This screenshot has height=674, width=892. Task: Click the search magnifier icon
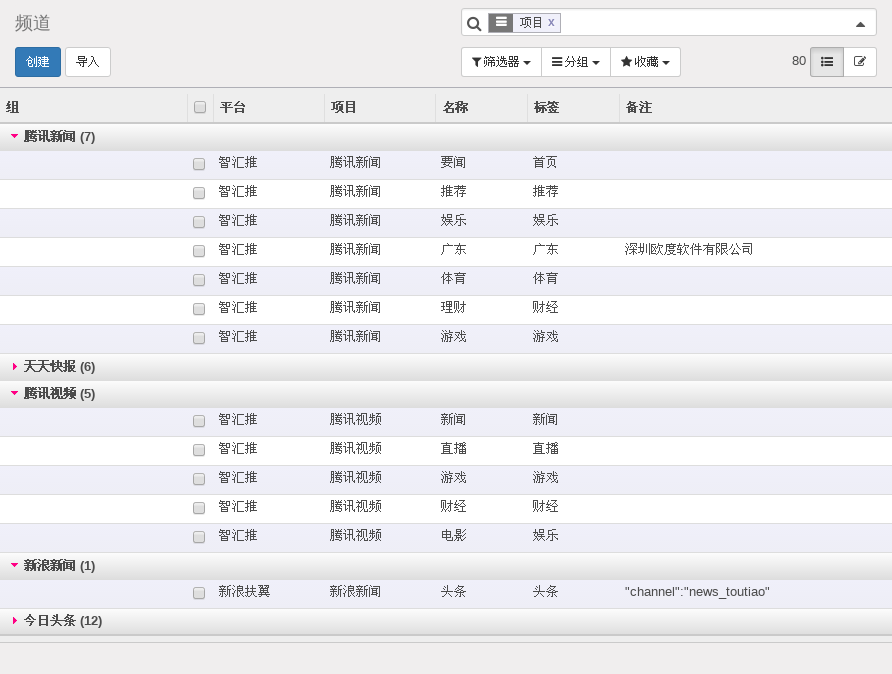pyautogui.click(x=474, y=23)
